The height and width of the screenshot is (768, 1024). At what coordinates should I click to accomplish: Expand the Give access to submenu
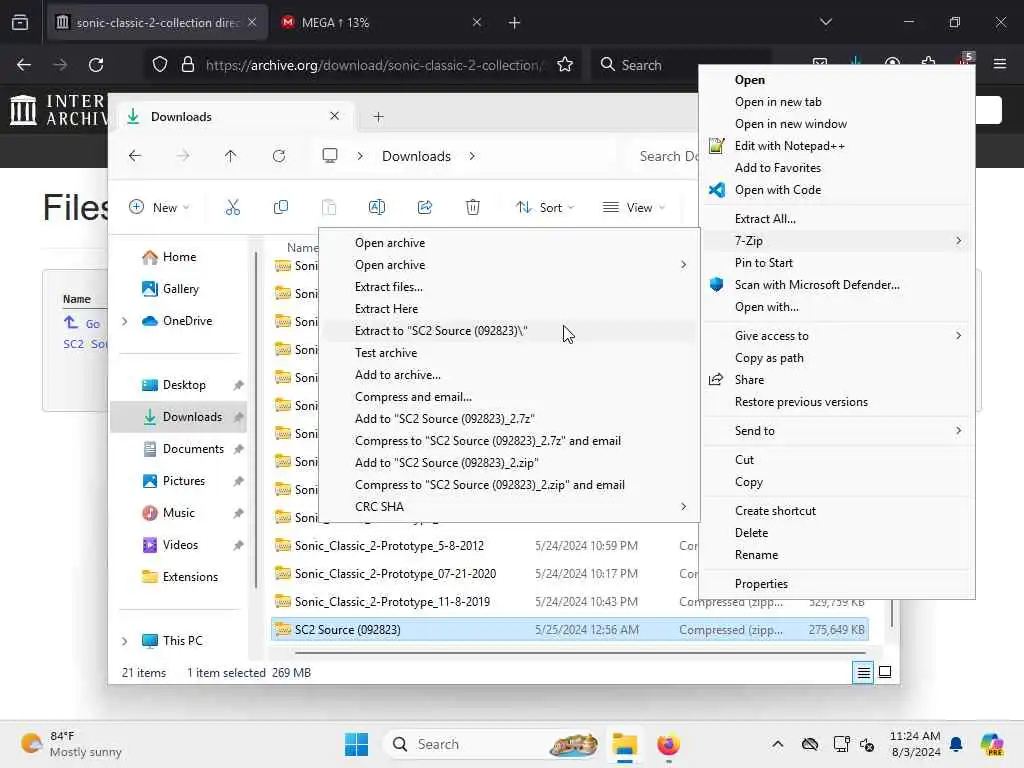point(958,336)
